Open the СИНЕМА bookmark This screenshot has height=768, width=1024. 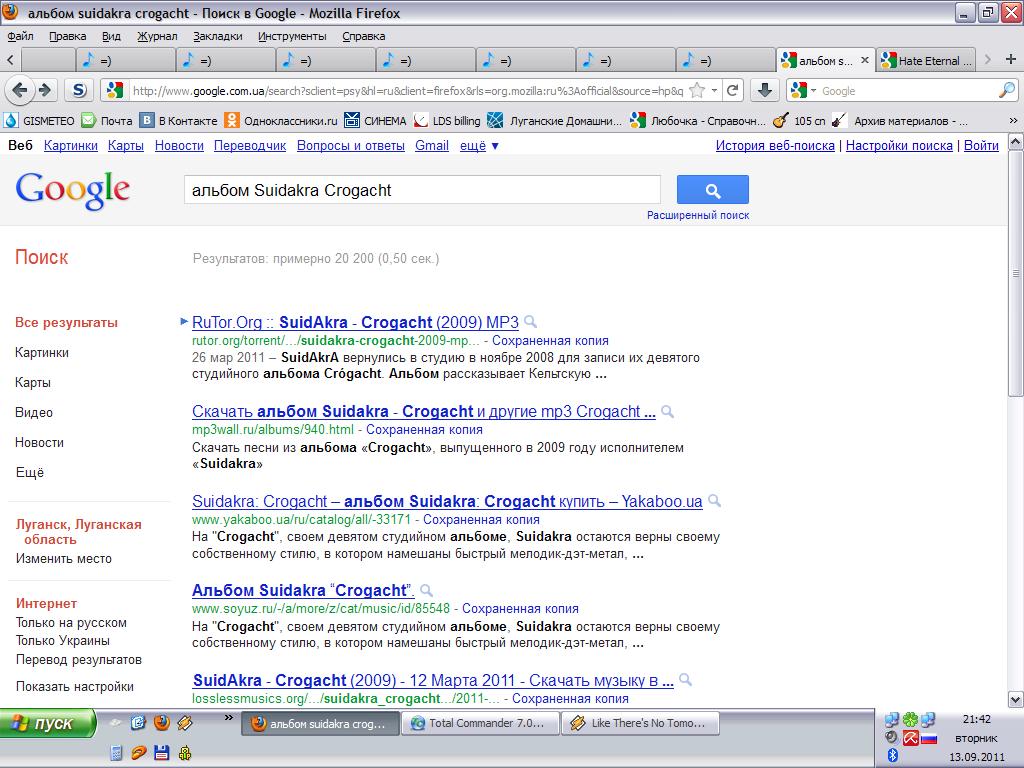point(376,121)
